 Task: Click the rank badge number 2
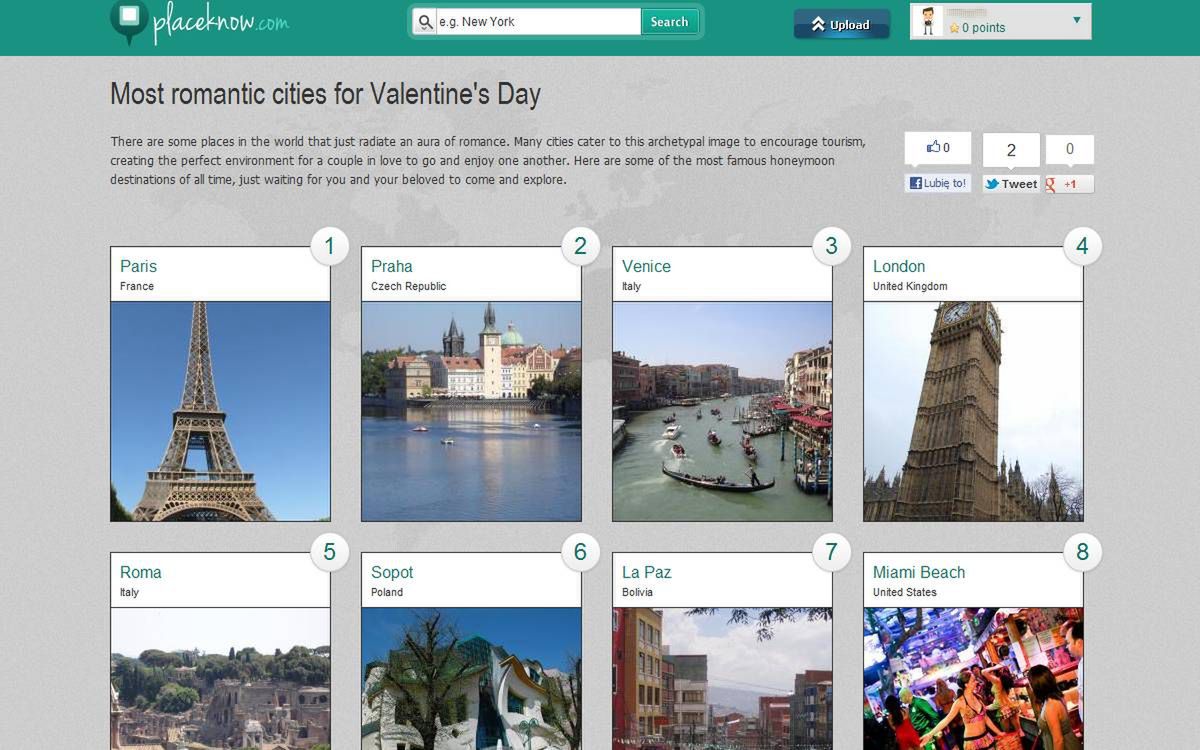point(581,246)
